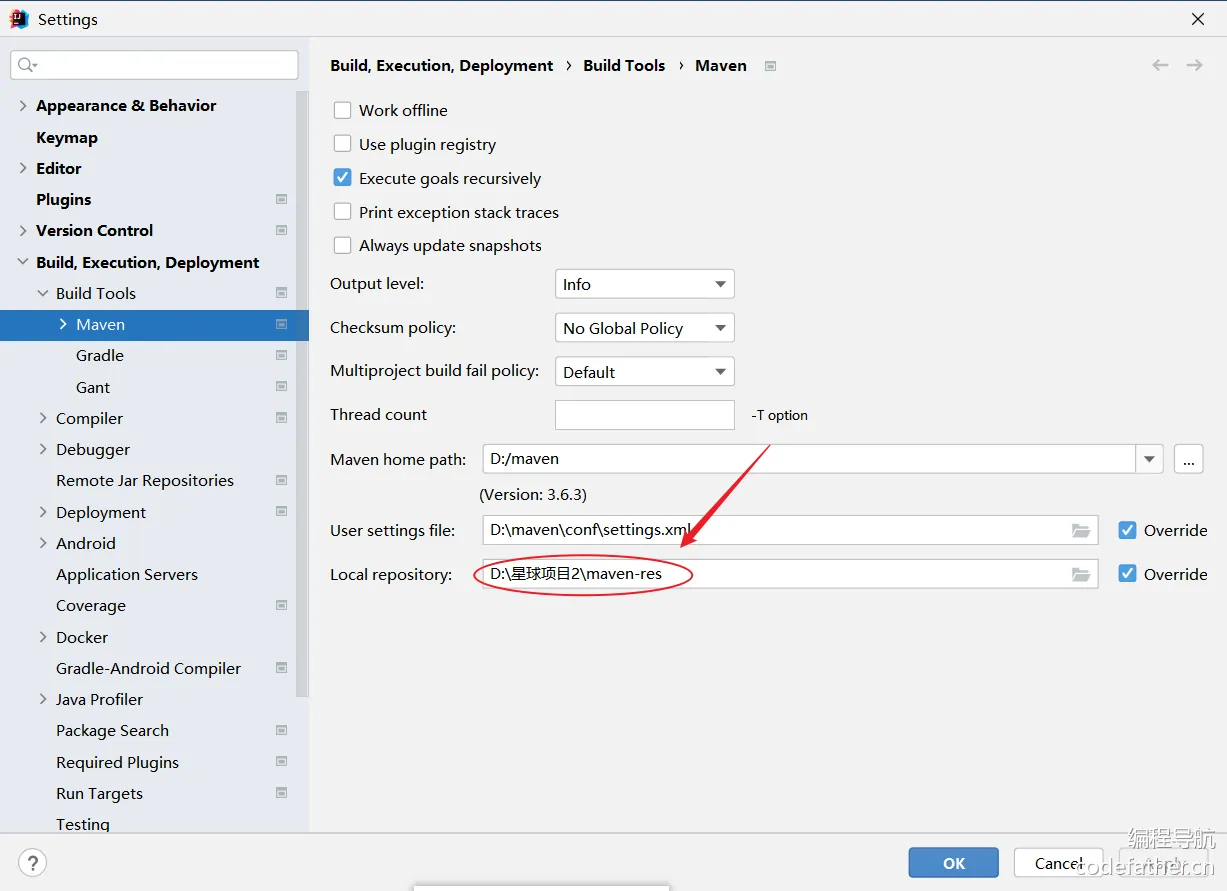This screenshot has height=891, width=1227.
Task: Uncheck Execute goals recursively
Action: click(x=342, y=179)
